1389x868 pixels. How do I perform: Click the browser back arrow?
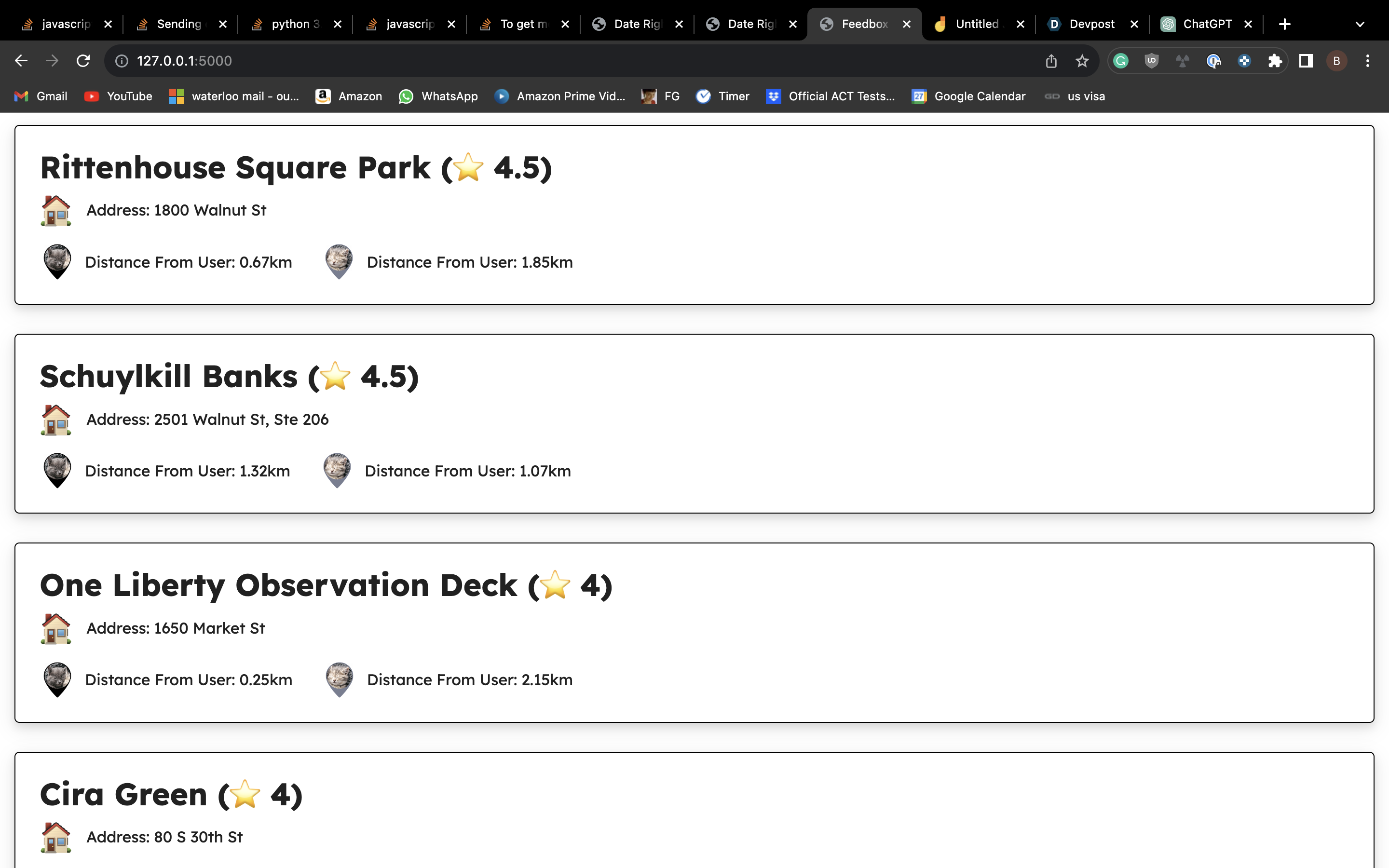(21, 61)
